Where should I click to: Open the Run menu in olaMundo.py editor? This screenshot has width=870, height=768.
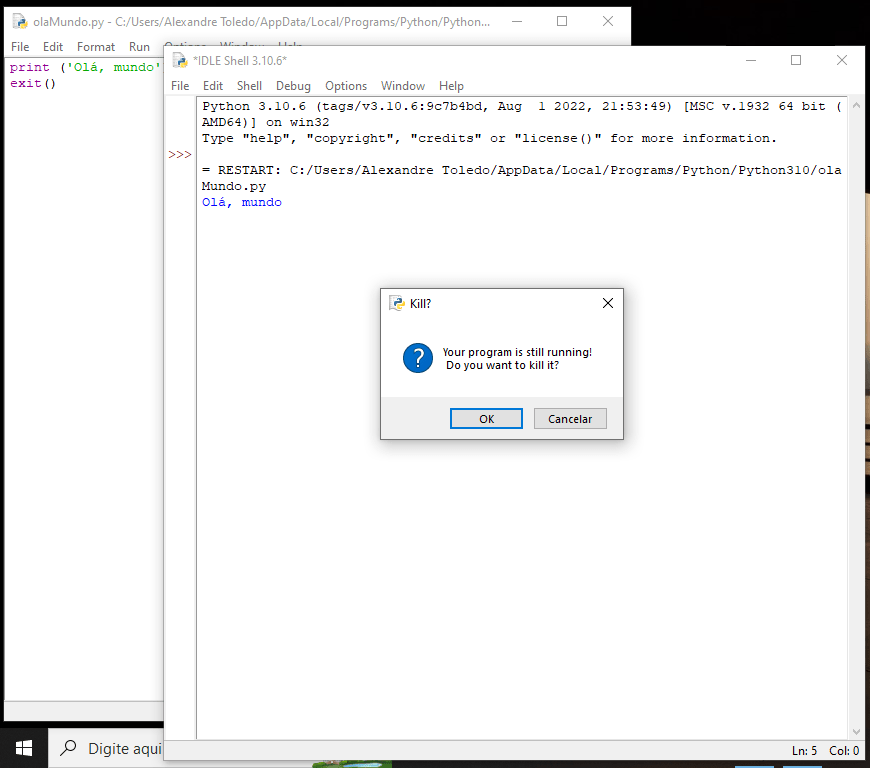[139, 47]
